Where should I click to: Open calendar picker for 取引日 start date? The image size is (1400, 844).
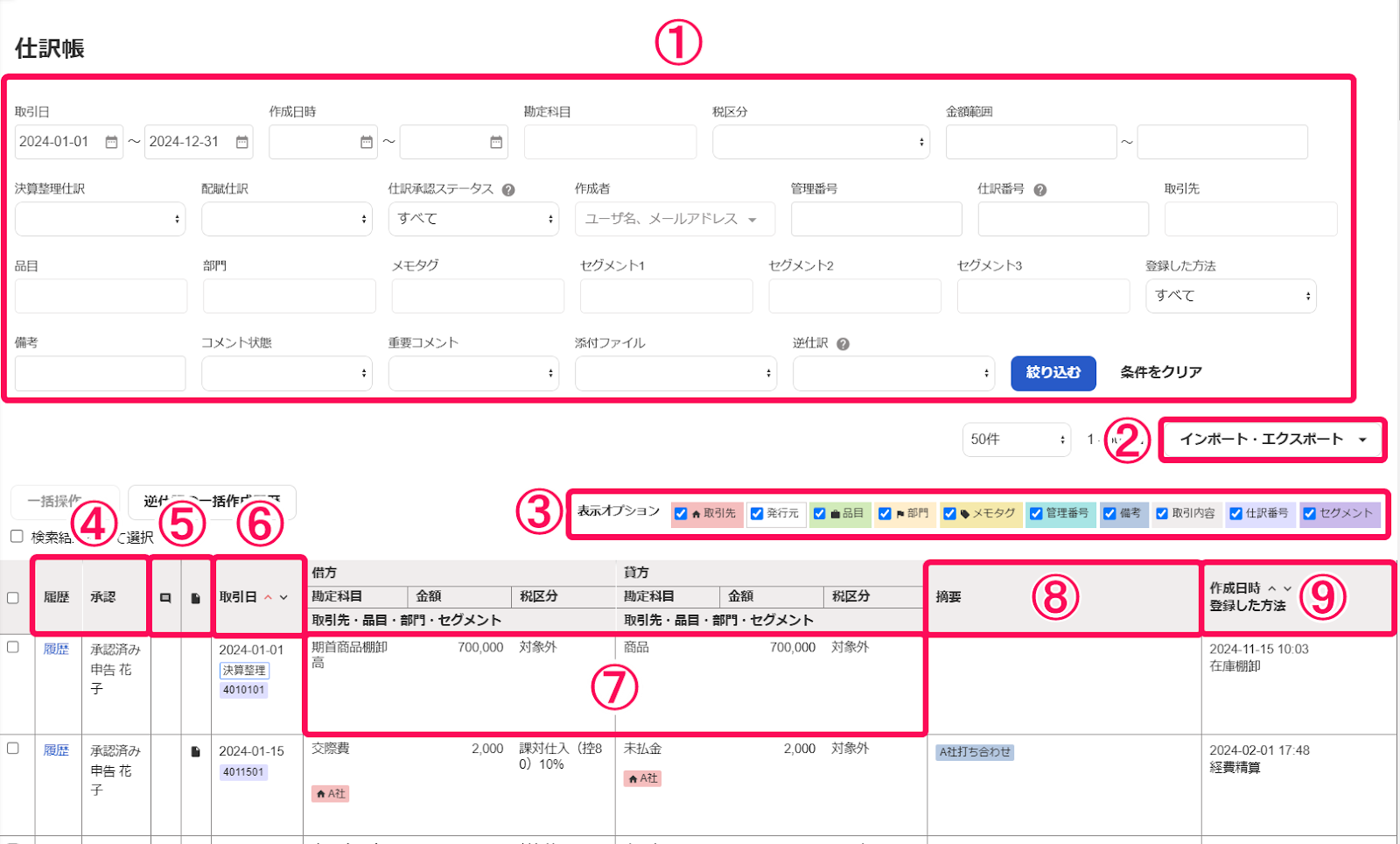(111, 143)
